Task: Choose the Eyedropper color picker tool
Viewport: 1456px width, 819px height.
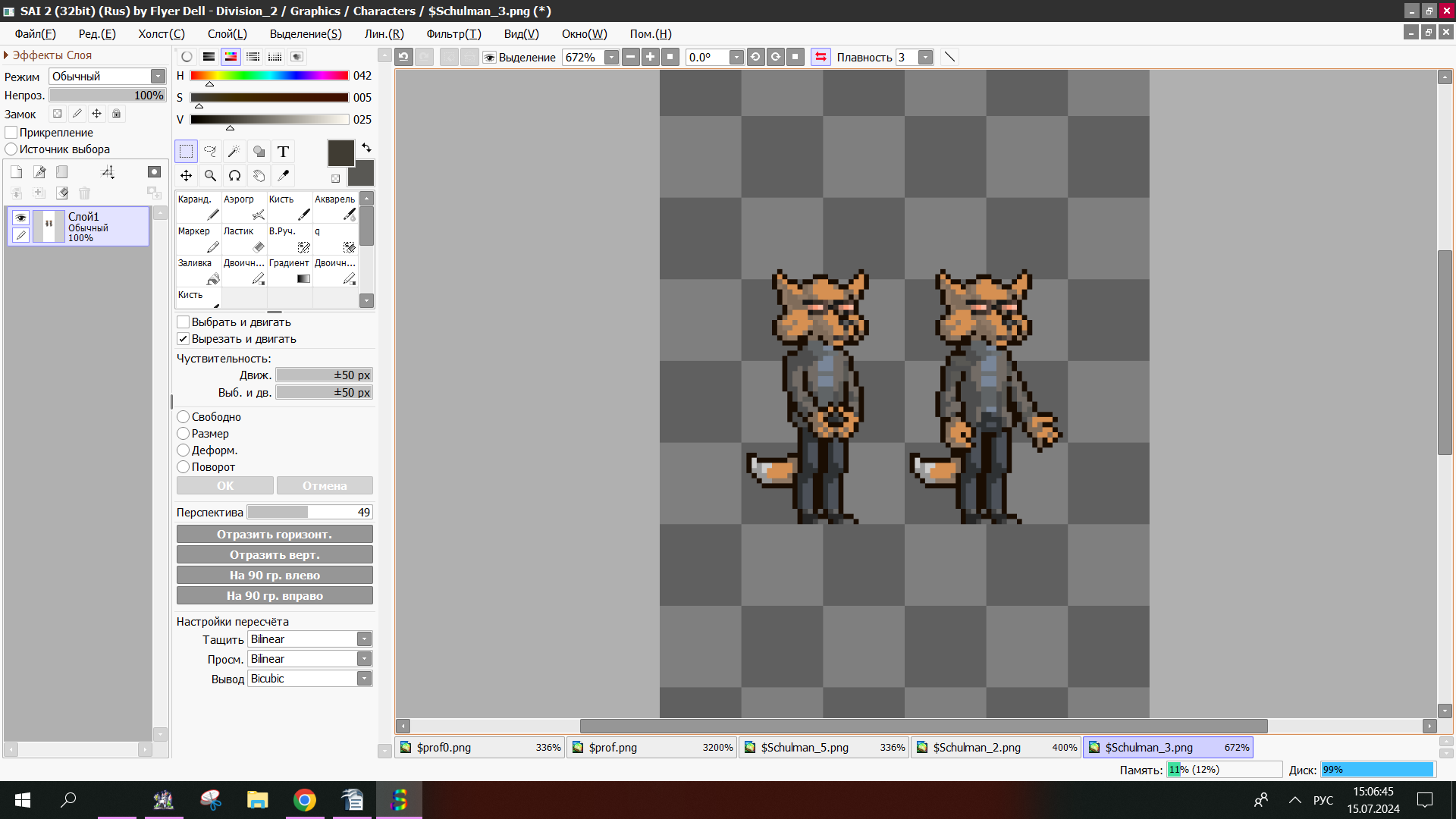Action: pyautogui.click(x=283, y=176)
